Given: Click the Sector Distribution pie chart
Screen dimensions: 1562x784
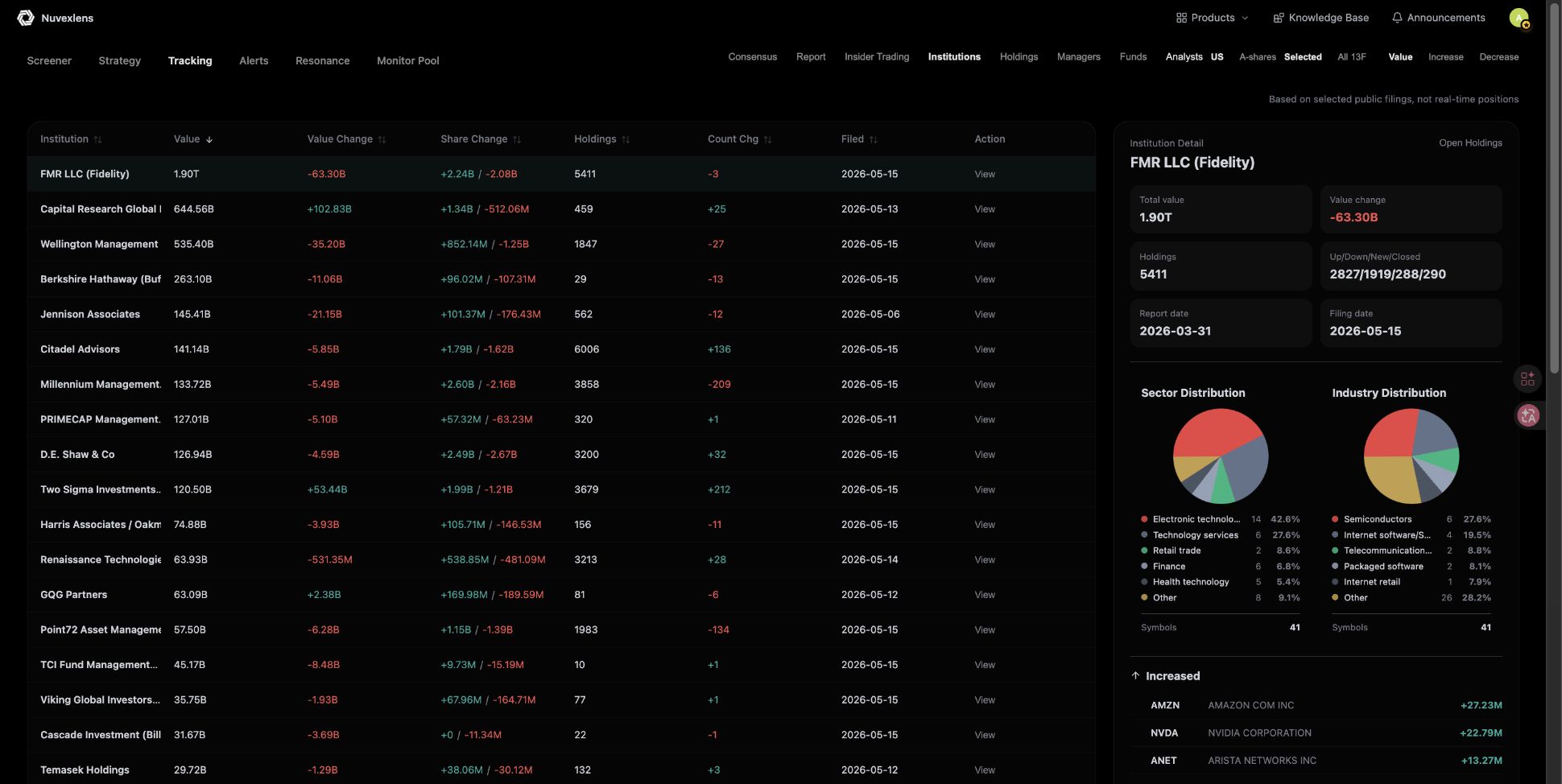Looking at the screenshot, I should (1221, 456).
